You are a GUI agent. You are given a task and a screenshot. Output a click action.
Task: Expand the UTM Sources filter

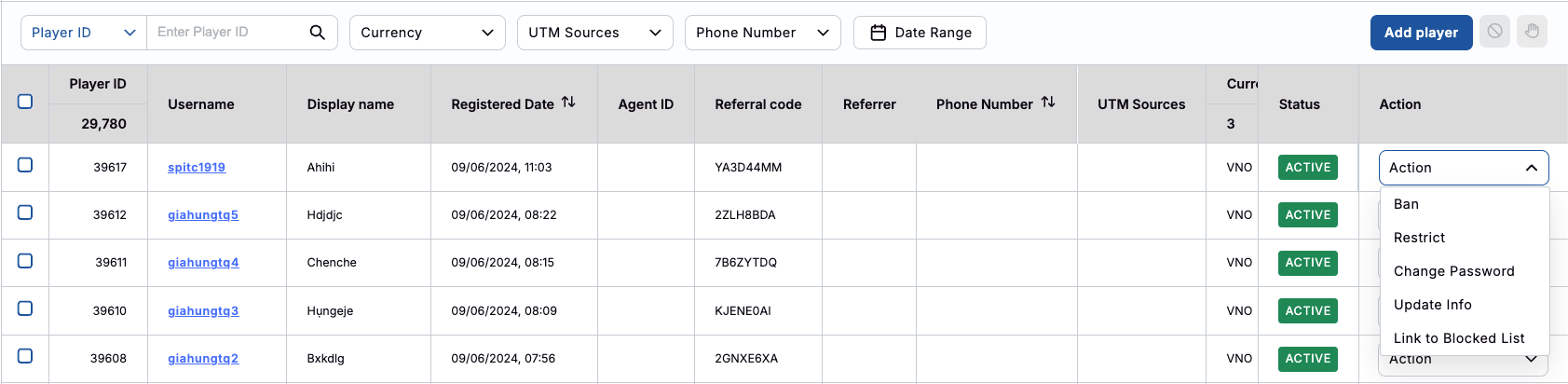[594, 33]
